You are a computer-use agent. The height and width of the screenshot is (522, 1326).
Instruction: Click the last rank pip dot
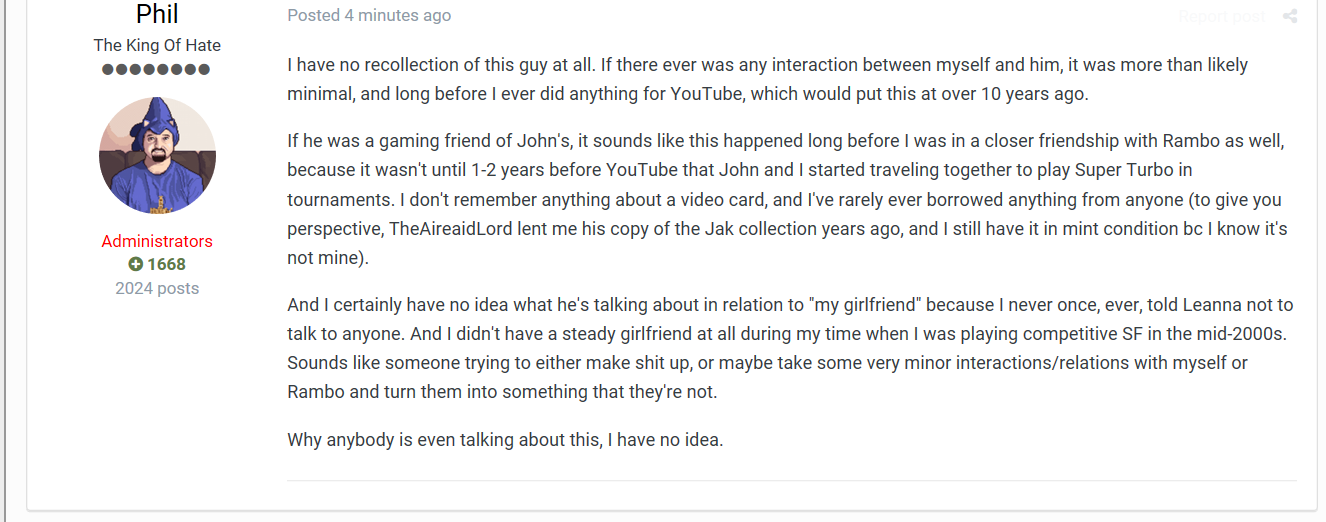(x=204, y=69)
